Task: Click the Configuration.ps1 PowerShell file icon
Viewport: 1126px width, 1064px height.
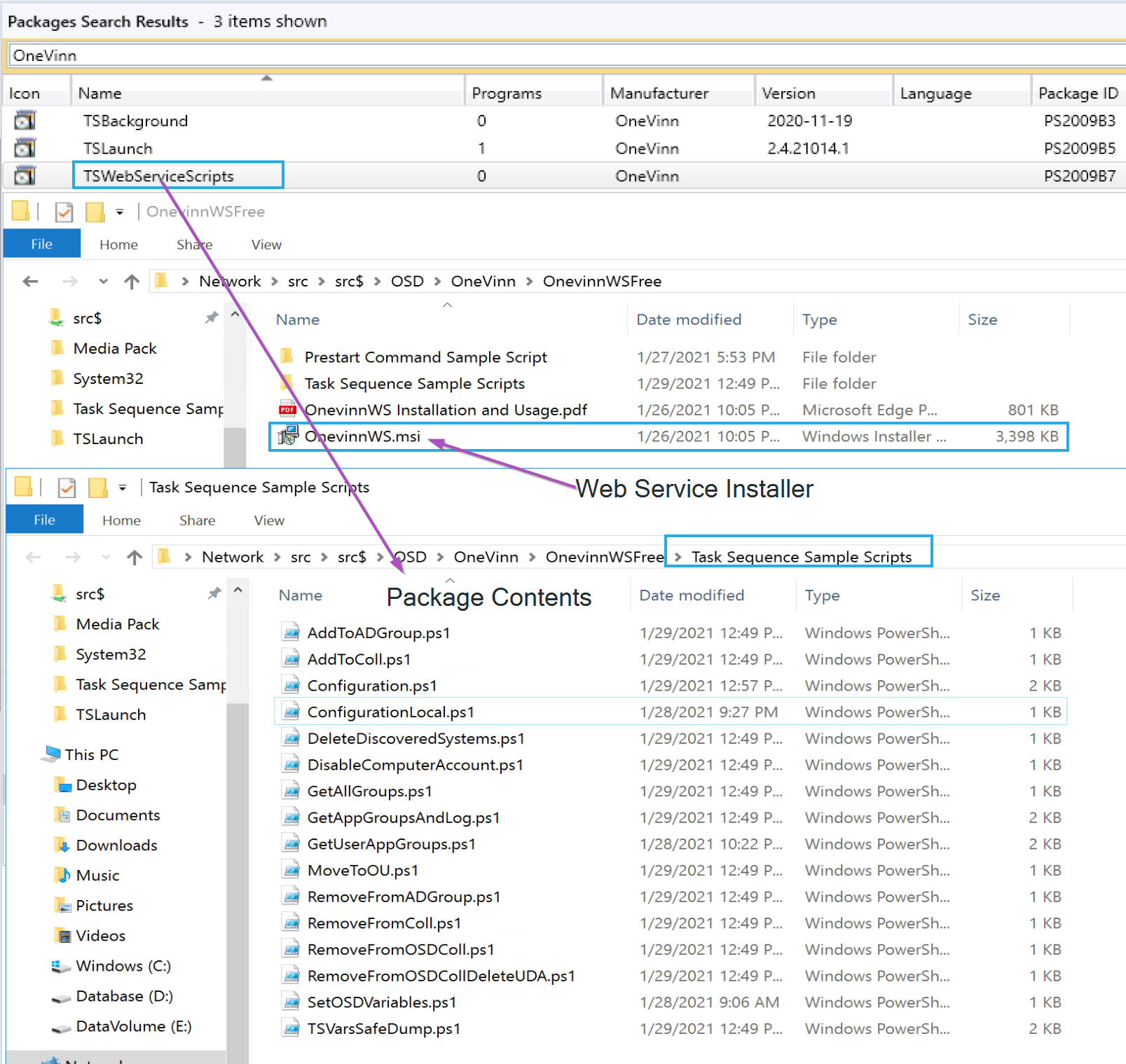Action: click(291, 686)
